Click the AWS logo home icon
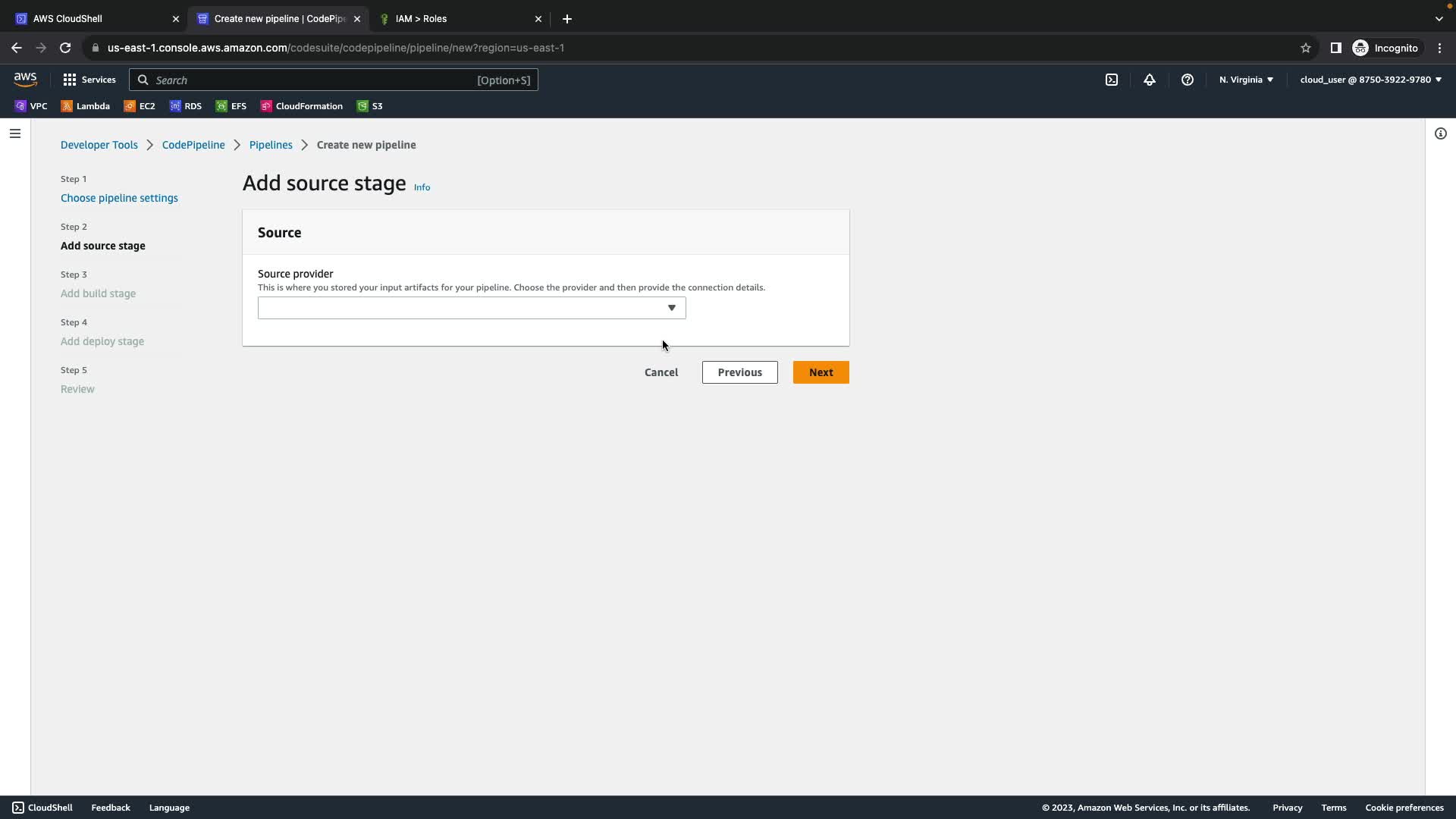 coord(25,79)
